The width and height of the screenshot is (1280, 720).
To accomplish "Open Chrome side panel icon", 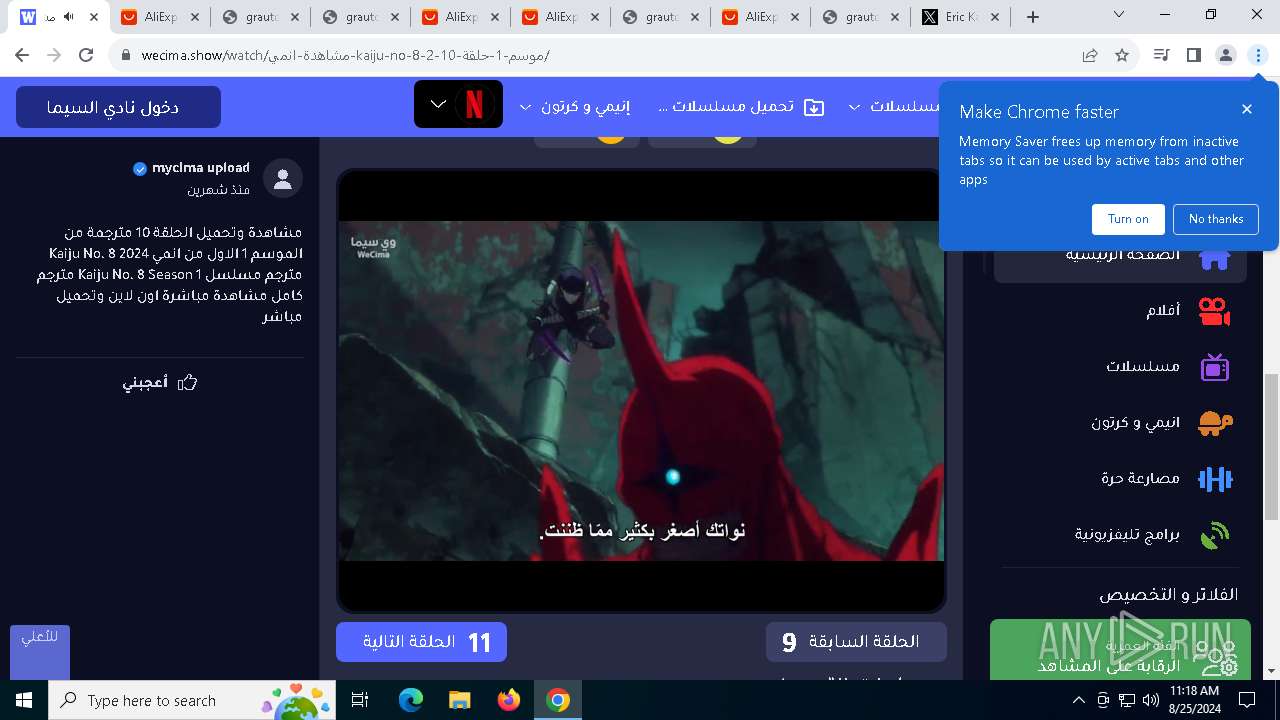I will pyautogui.click(x=1193, y=56).
